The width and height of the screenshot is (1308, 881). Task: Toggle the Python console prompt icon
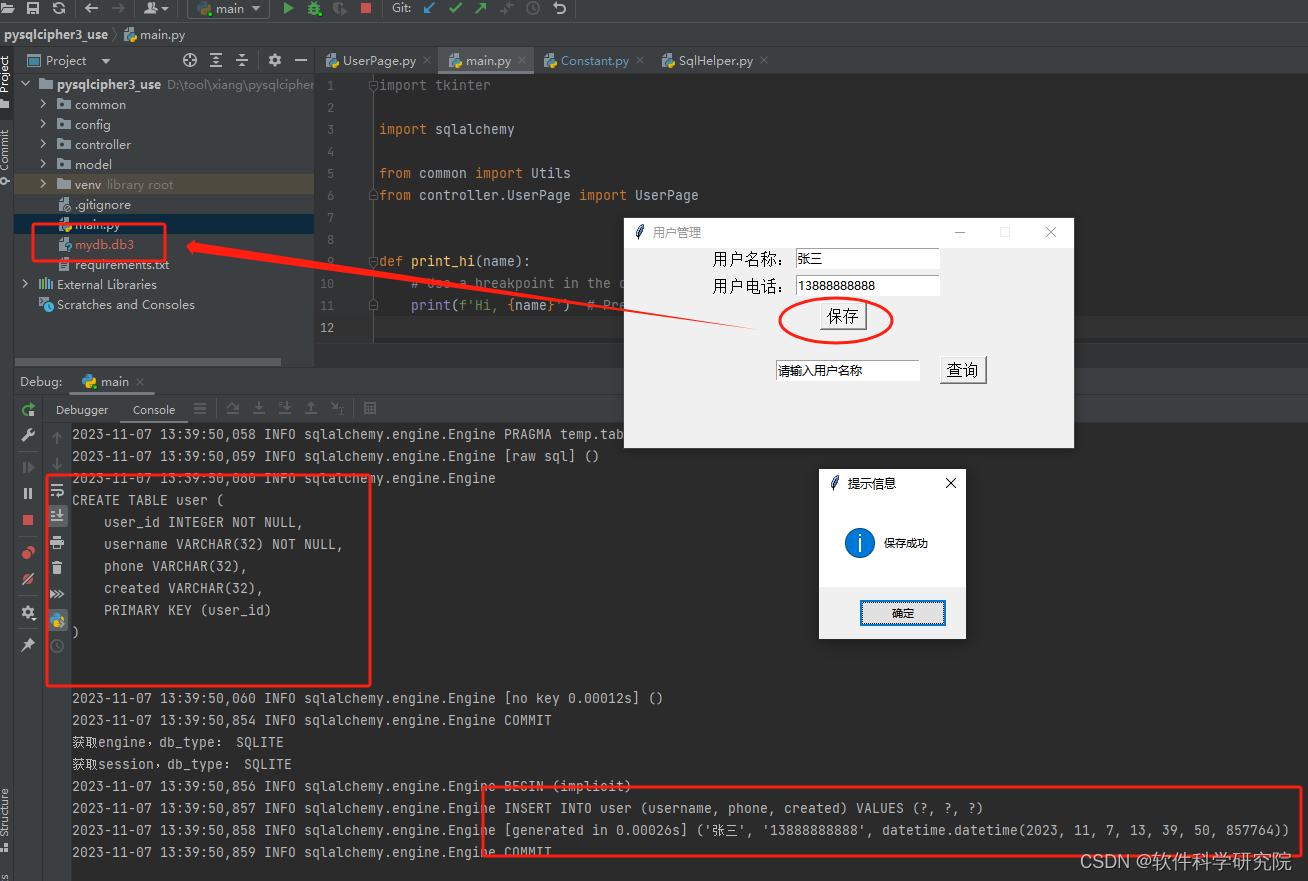tap(57, 620)
